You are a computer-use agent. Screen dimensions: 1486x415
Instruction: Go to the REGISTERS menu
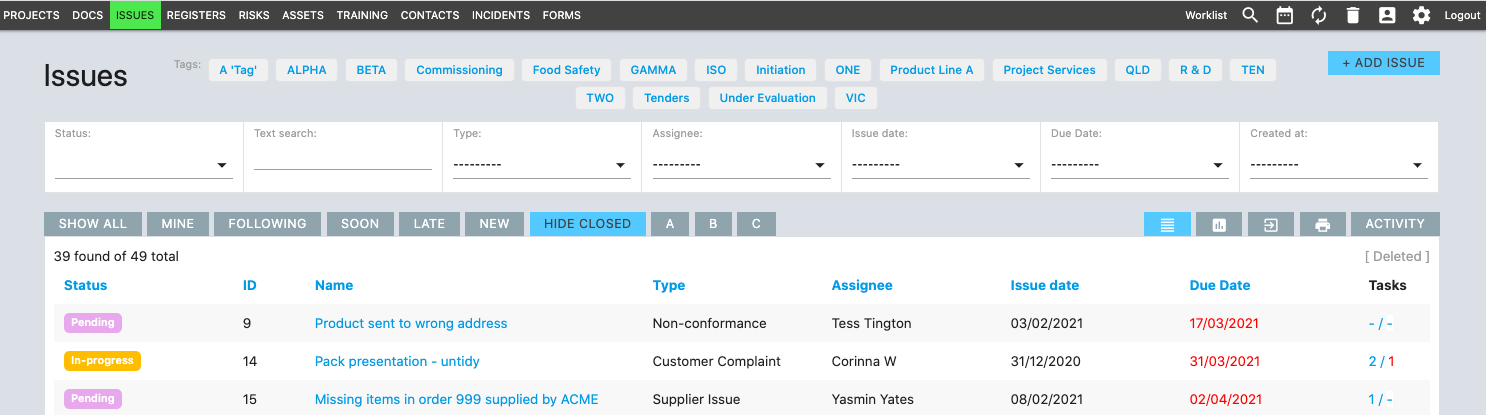tap(196, 15)
